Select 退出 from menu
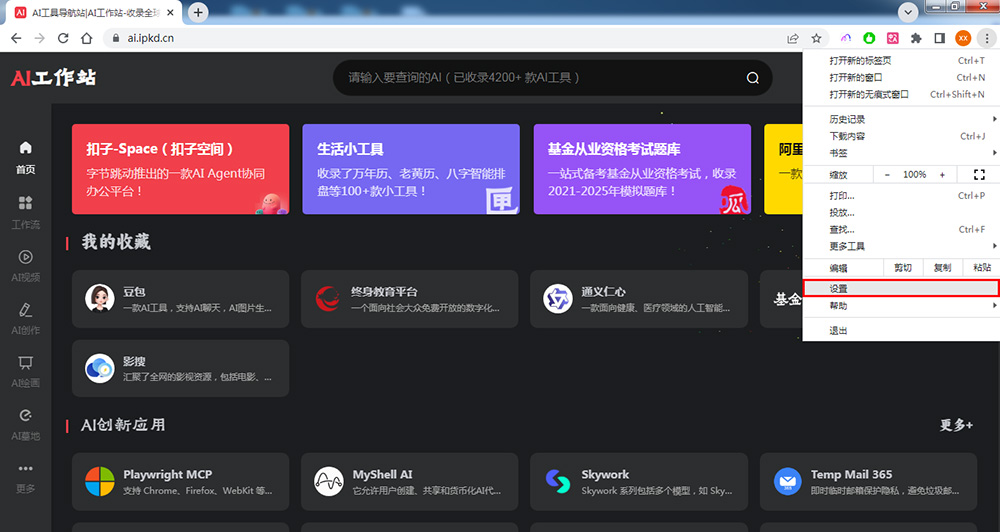Image resolution: width=1000 pixels, height=532 pixels. click(901, 330)
